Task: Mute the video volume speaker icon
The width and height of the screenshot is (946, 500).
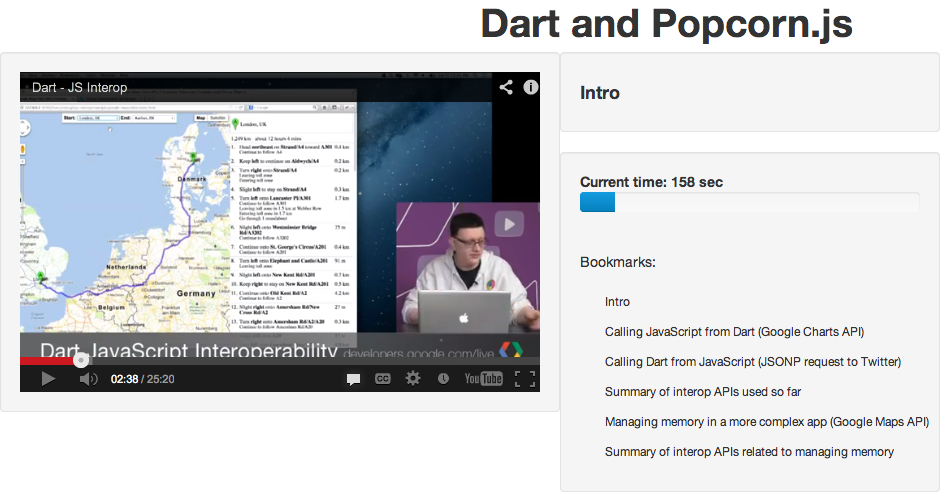Action: point(88,379)
